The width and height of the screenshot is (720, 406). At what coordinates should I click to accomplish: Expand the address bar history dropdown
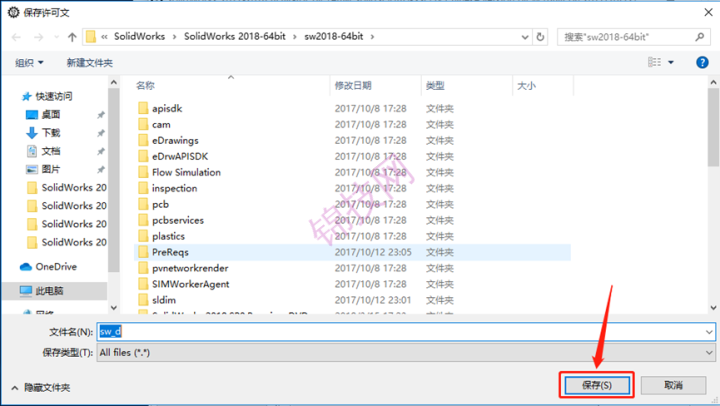[x=525, y=37]
